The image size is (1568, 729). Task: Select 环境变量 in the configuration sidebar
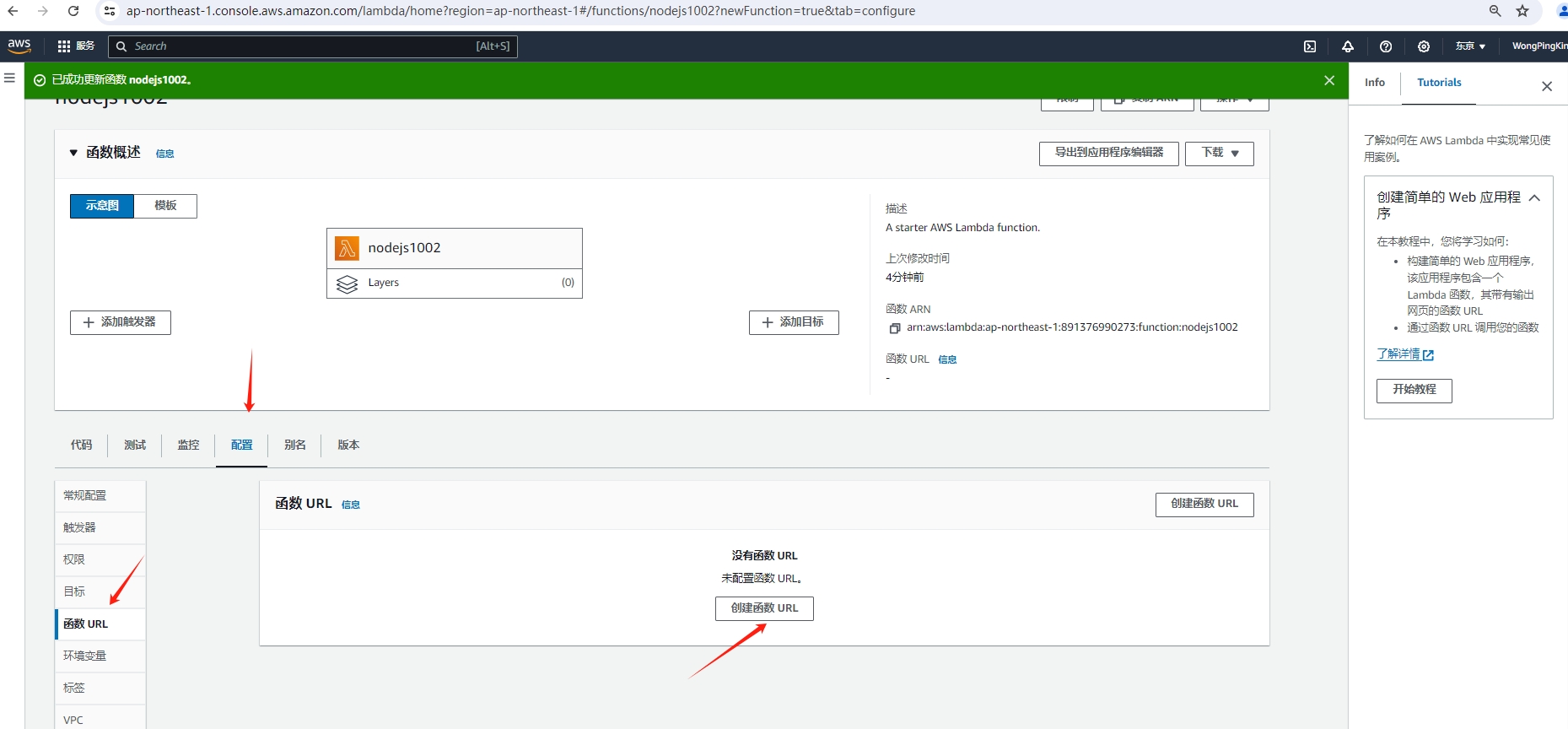coord(100,656)
